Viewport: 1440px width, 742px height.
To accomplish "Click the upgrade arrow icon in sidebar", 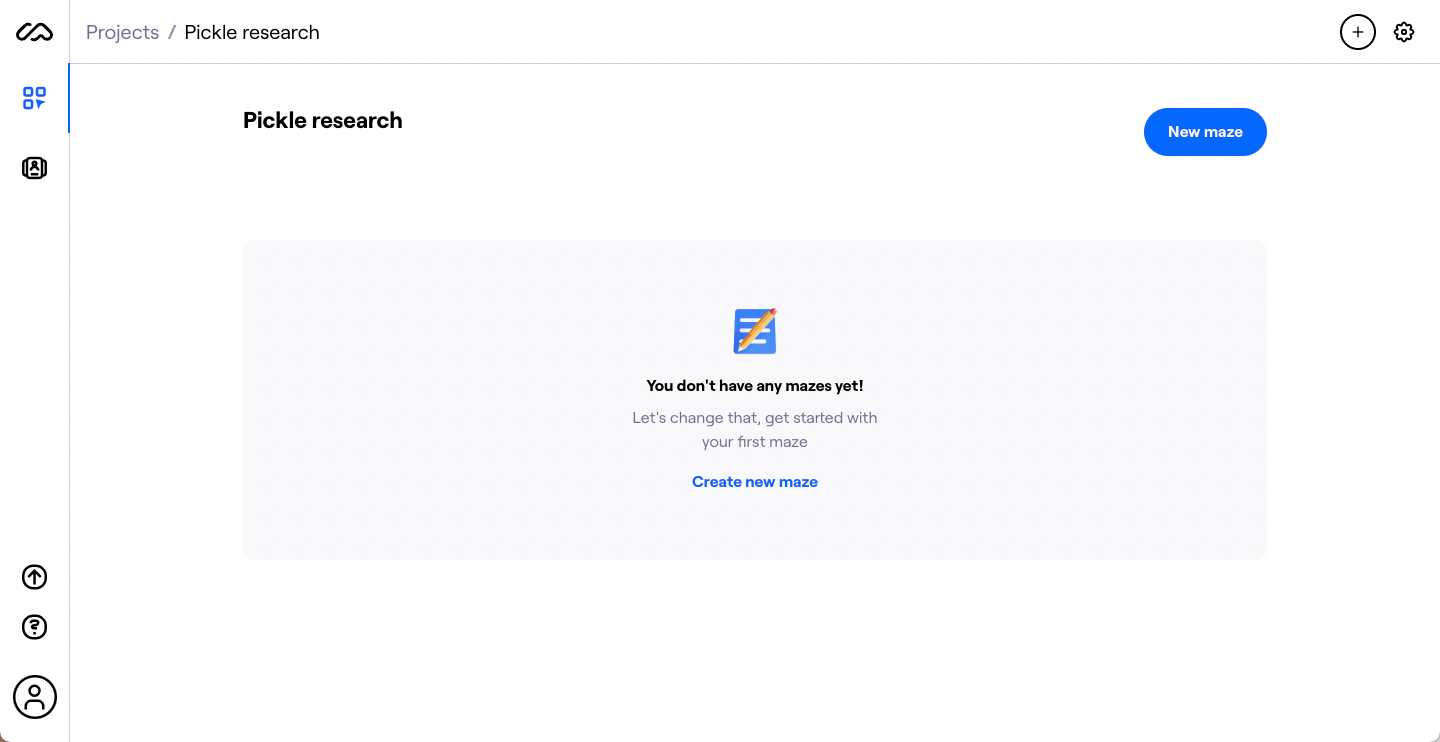I will (34, 577).
